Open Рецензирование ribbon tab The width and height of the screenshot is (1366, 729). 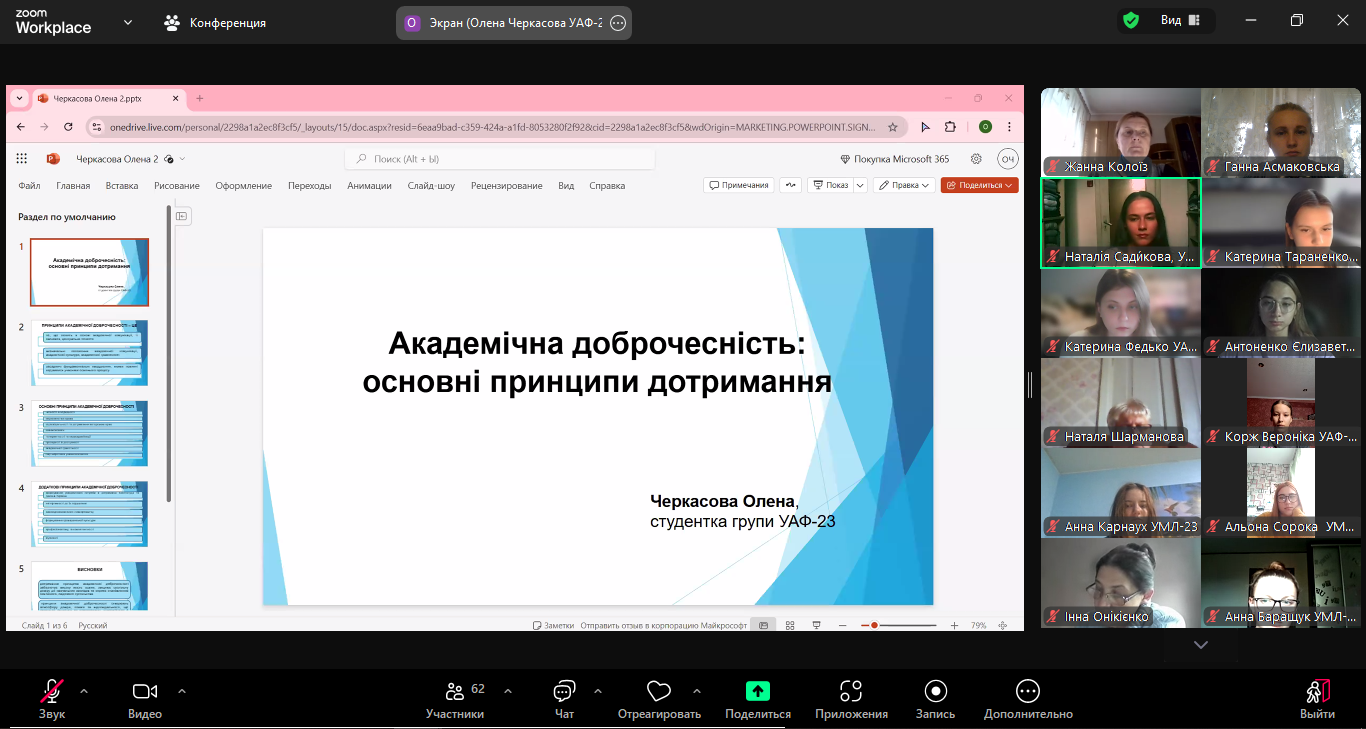click(507, 186)
